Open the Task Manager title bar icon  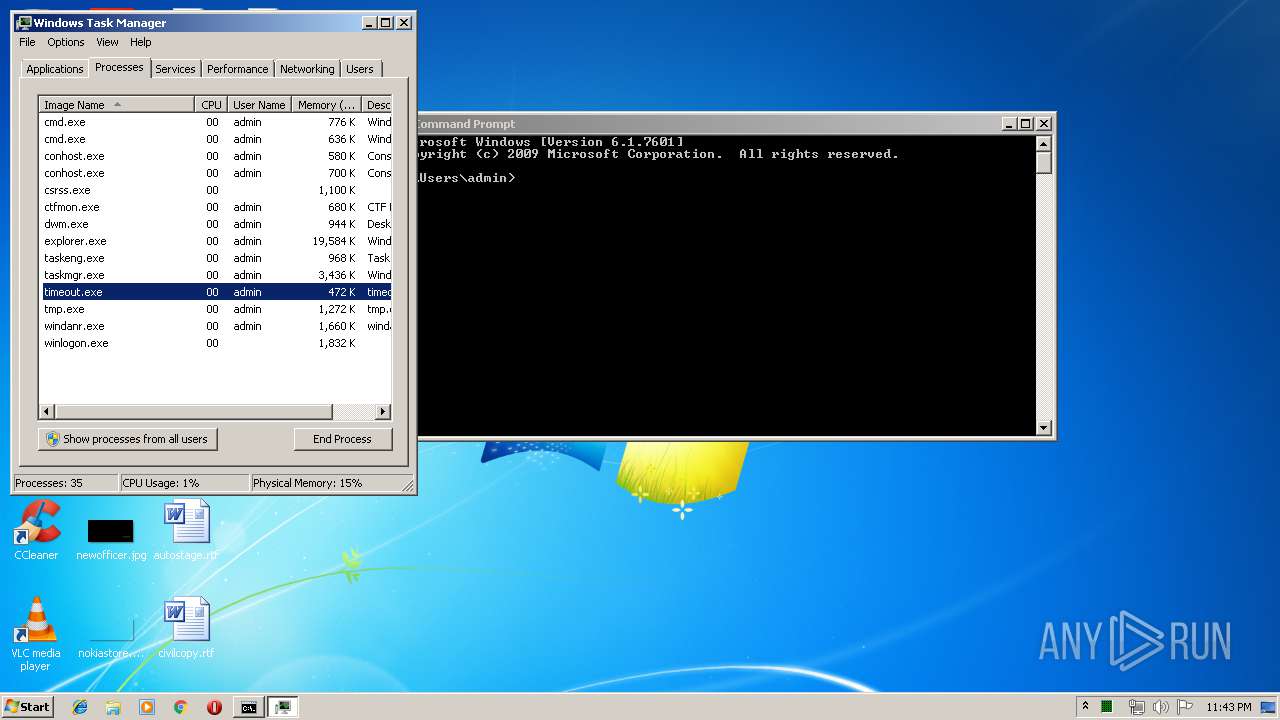click(24, 22)
